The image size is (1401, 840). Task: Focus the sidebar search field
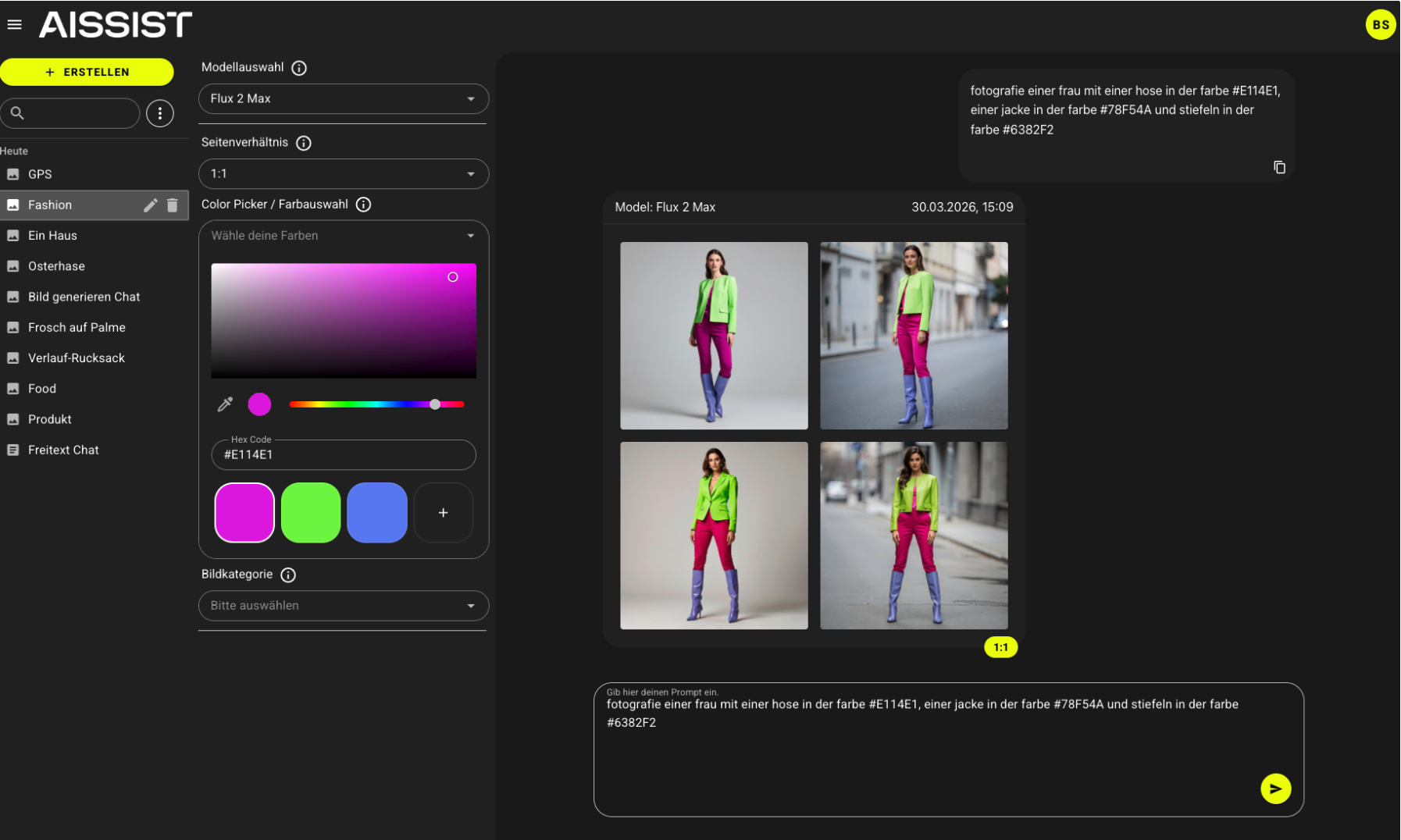click(70, 113)
